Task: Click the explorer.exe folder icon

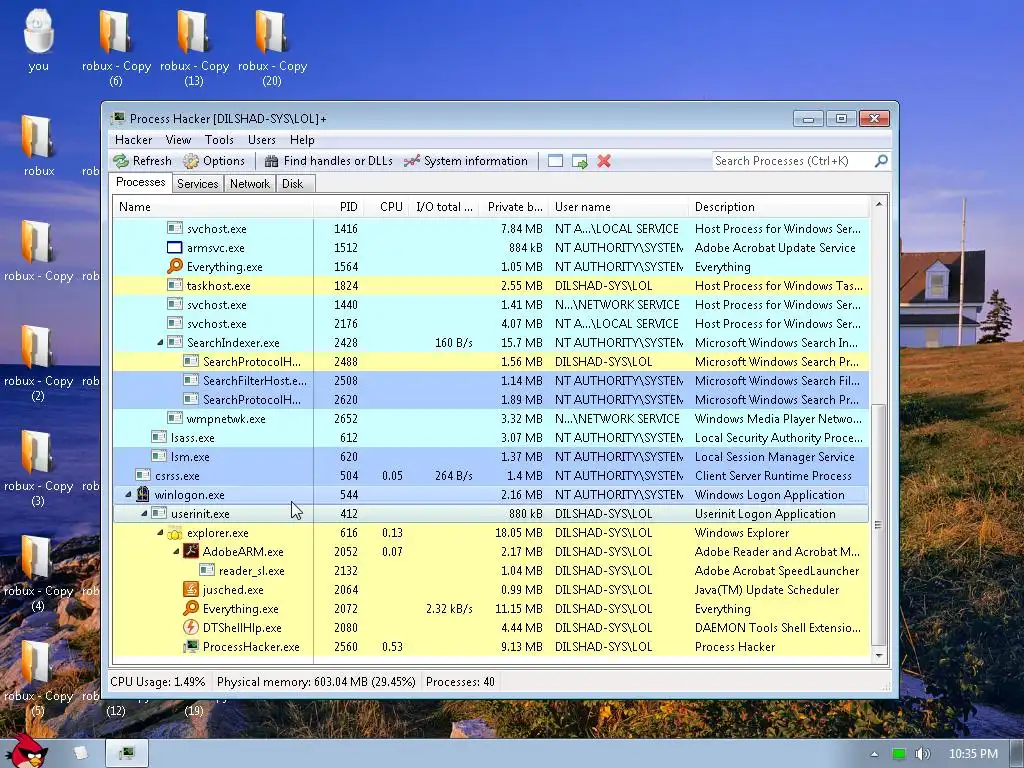Action: pos(174,533)
